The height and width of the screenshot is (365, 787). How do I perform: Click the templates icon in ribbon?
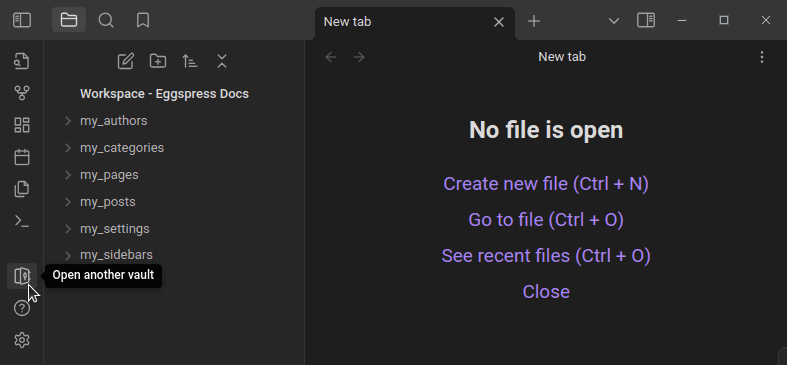(22, 189)
